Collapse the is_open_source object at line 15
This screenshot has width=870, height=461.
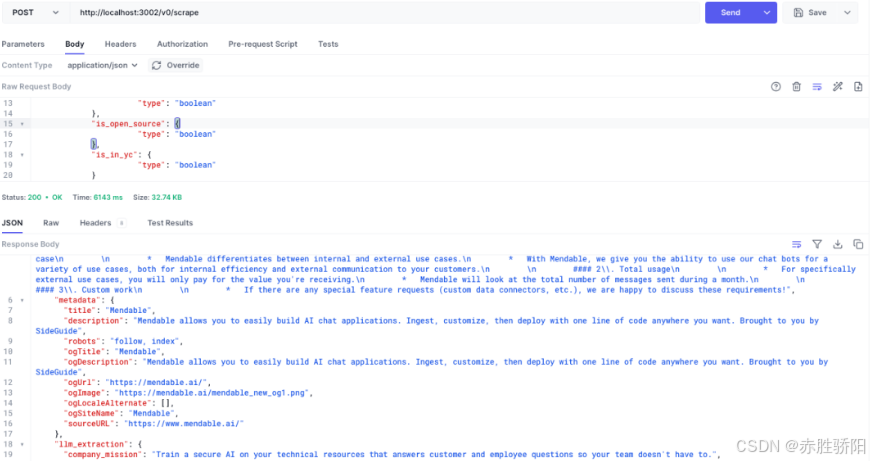coord(22,124)
